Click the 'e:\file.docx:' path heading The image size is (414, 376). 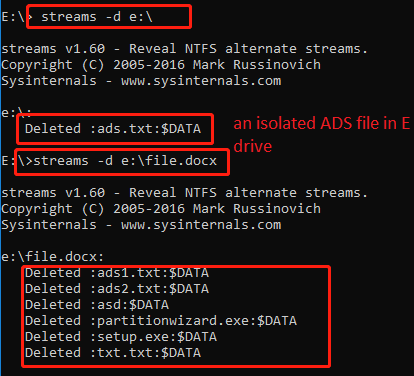[53, 257]
